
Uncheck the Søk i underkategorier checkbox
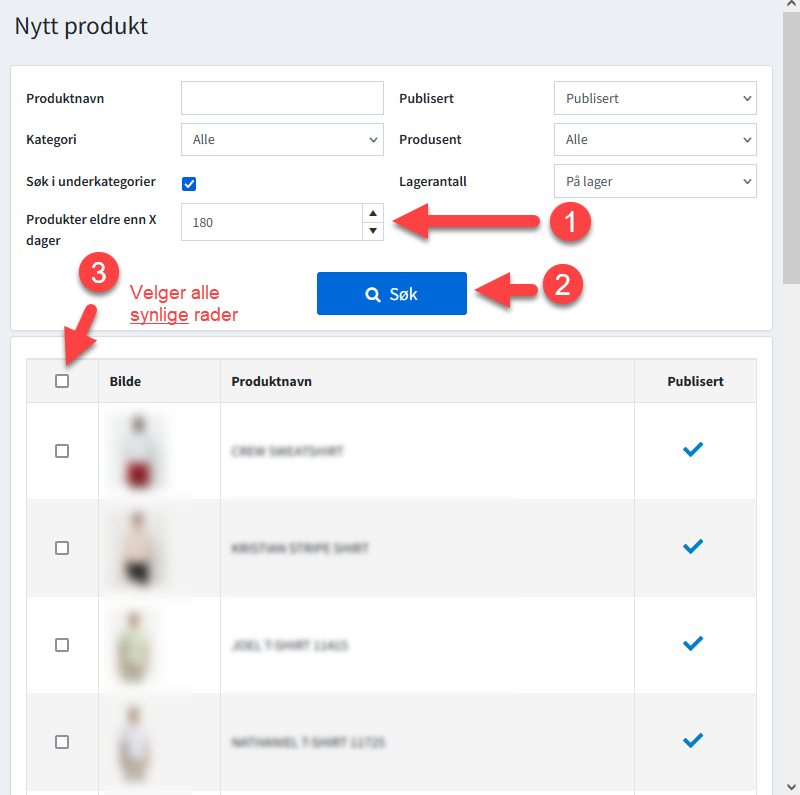click(189, 183)
